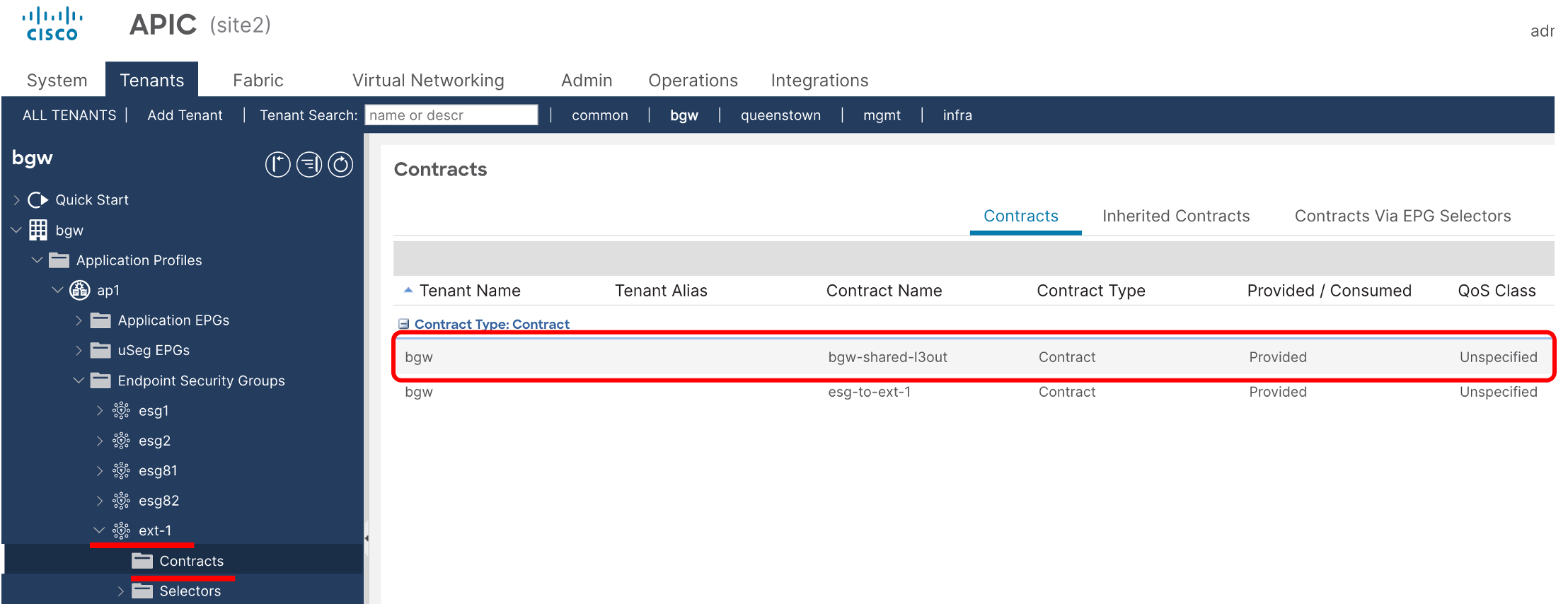
Task: Switch to Inherited Contracts tab
Action: coord(1176,216)
